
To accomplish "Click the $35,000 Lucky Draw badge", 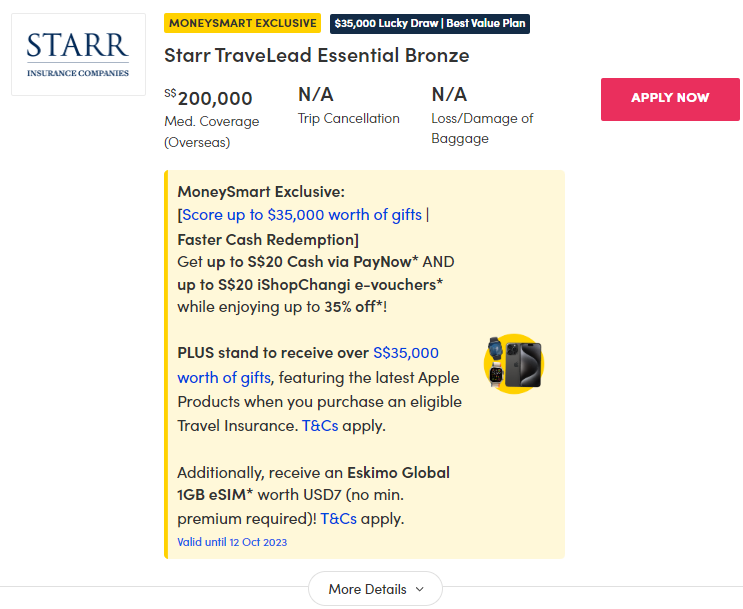I will 430,23.
